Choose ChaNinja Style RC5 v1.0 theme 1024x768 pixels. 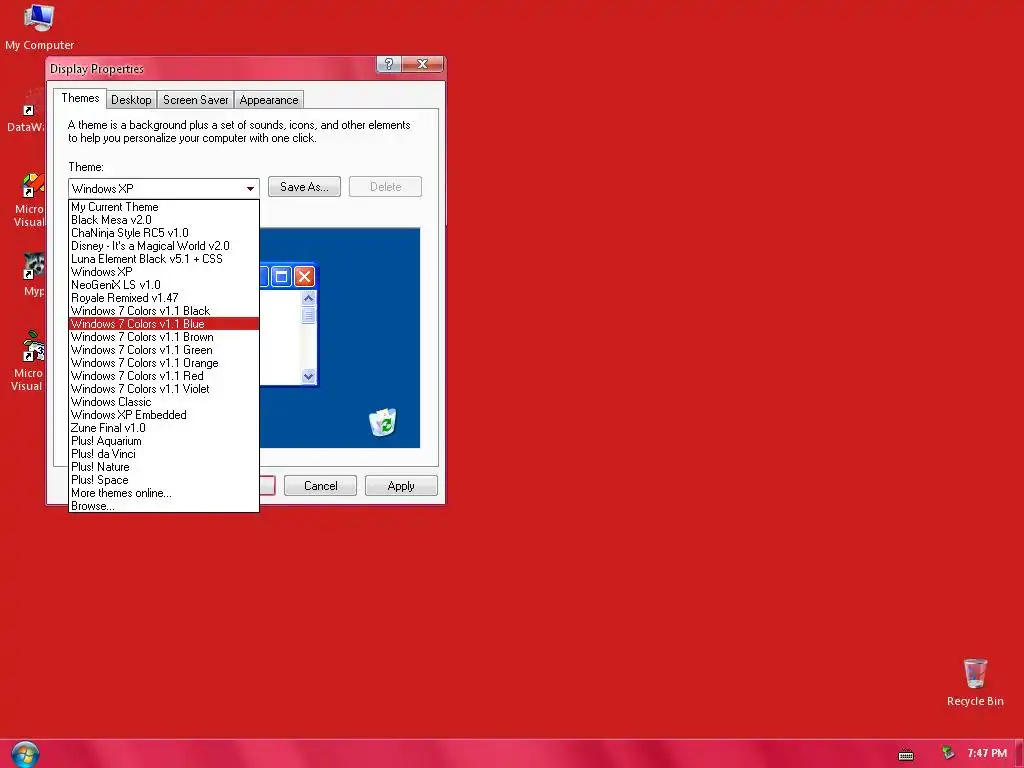pos(164,233)
